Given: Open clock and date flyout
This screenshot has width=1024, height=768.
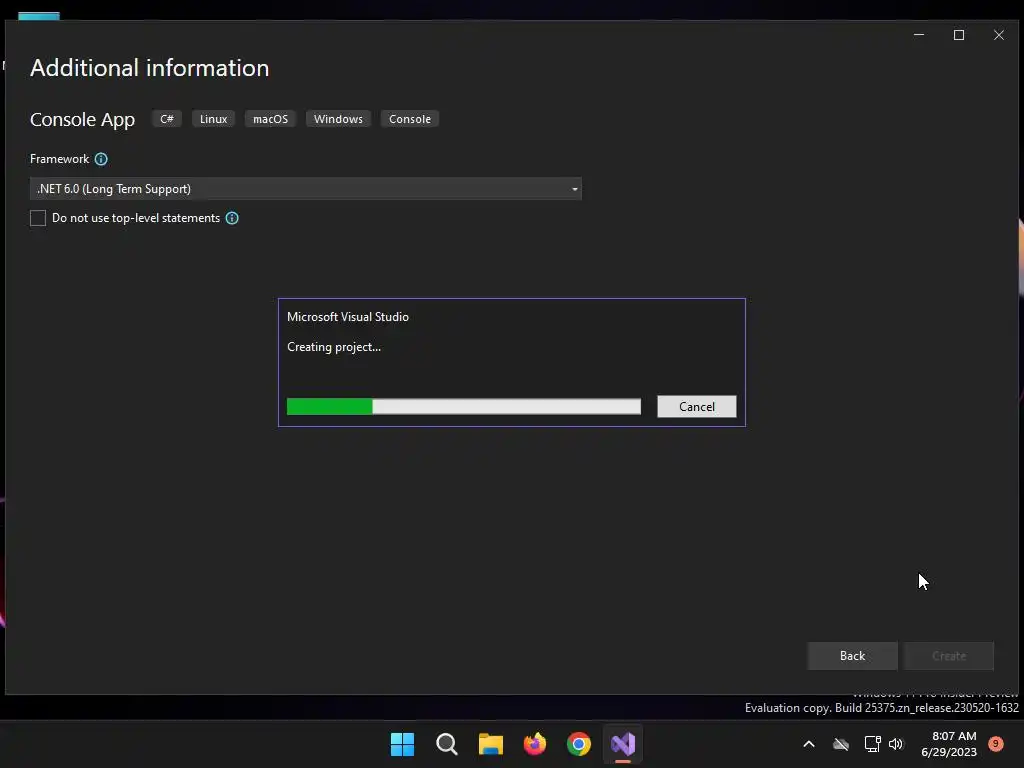Looking at the screenshot, I should (949, 744).
